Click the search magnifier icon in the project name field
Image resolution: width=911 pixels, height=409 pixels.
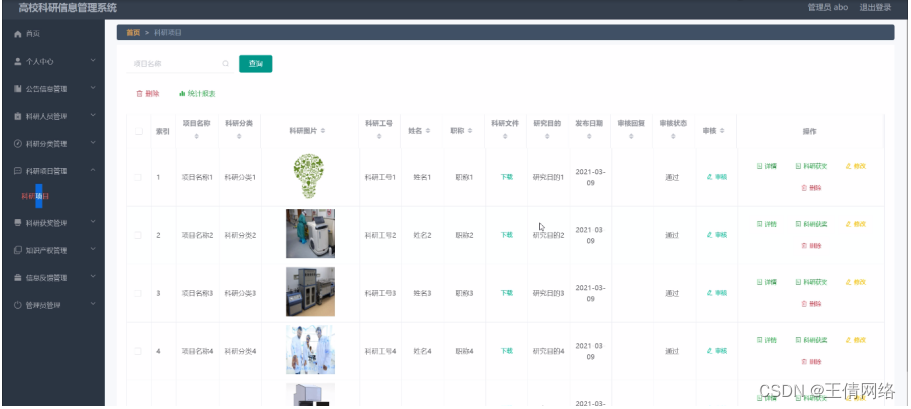coord(225,64)
